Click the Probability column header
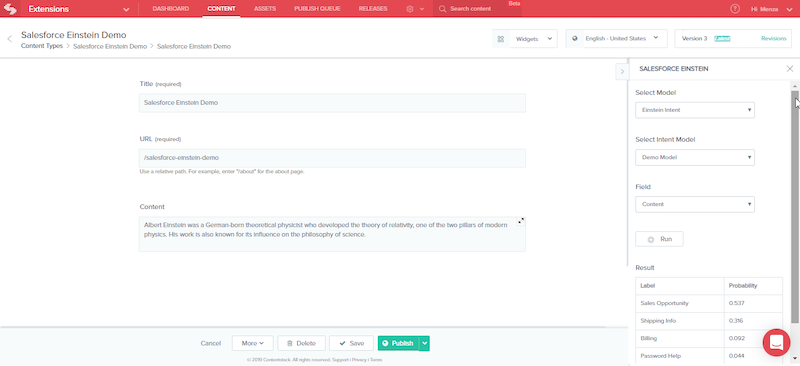Image resolution: width=800 pixels, height=366 pixels. point(743,286)
